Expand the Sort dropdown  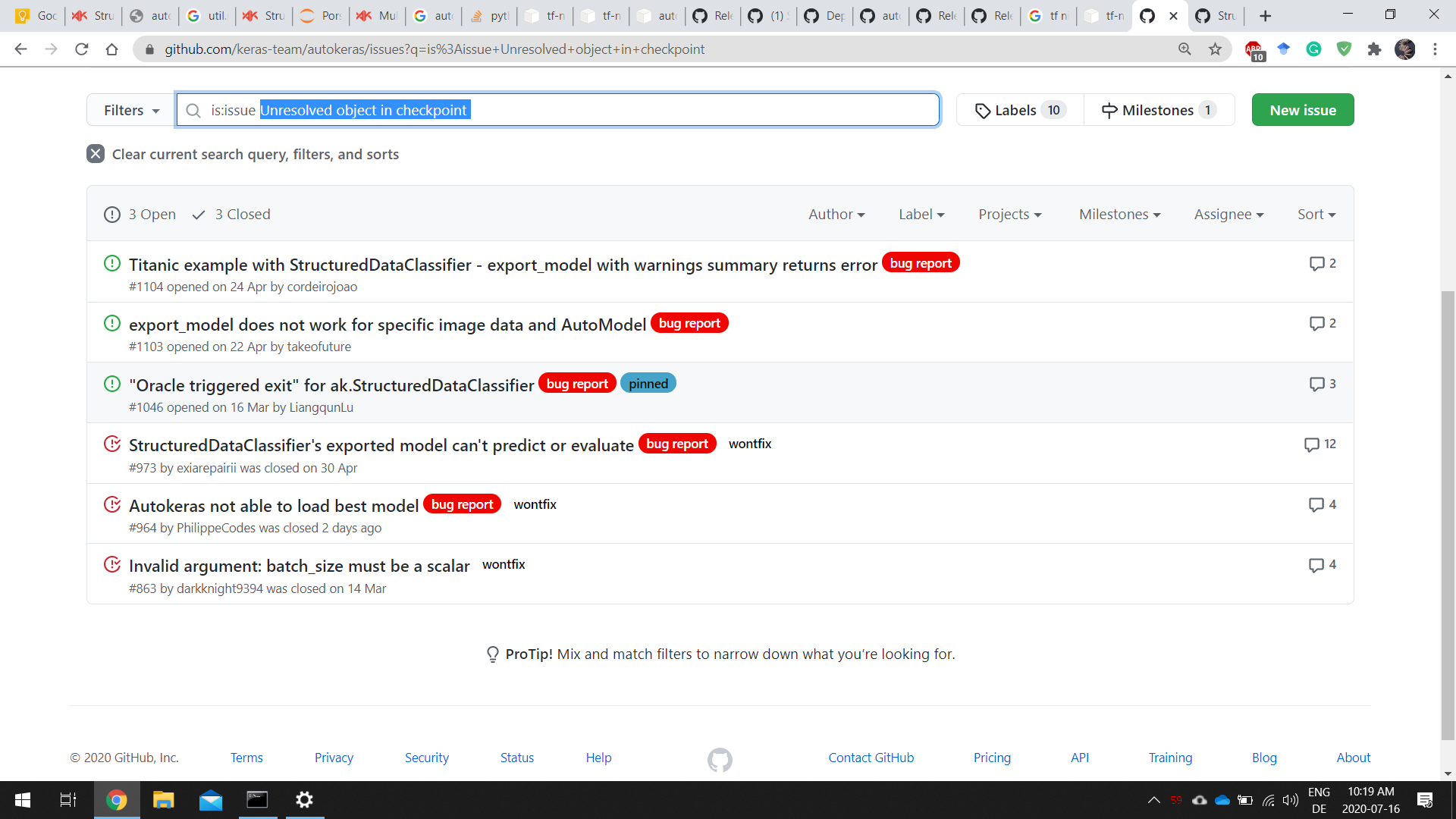point(1316,215)
